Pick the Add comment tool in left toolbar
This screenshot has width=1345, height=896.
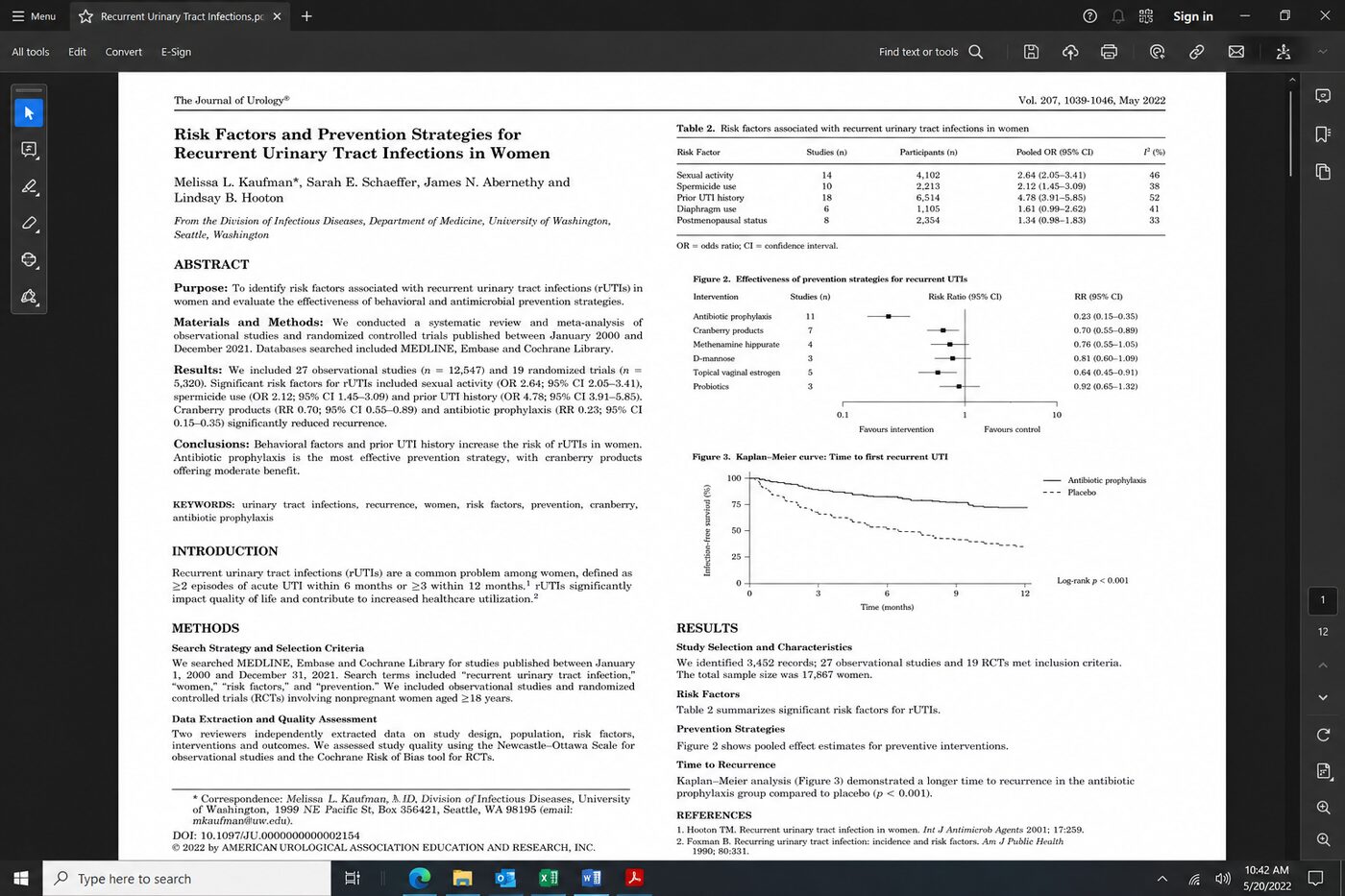pos(29,150)
